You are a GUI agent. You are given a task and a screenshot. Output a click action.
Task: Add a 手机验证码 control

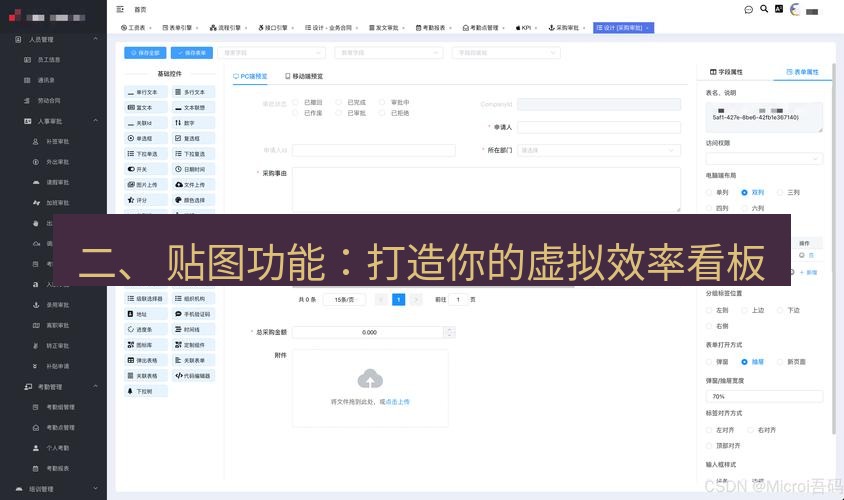[193, 314]
